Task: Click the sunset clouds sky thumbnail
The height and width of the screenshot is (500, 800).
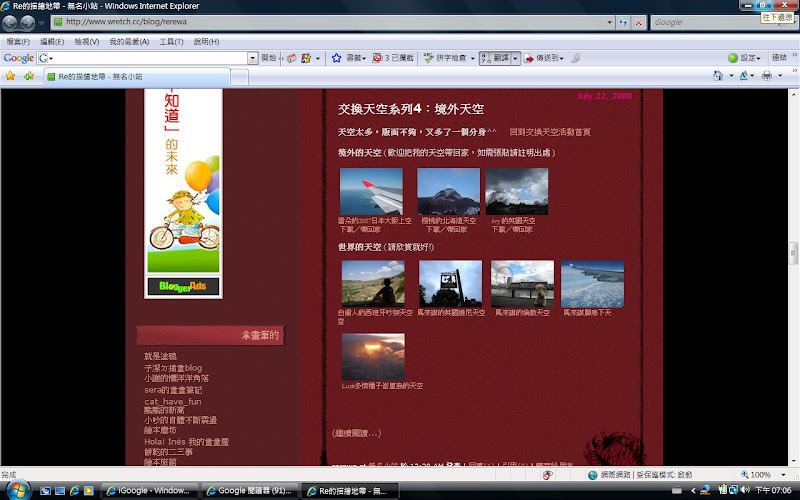Action: coord(373,357)
